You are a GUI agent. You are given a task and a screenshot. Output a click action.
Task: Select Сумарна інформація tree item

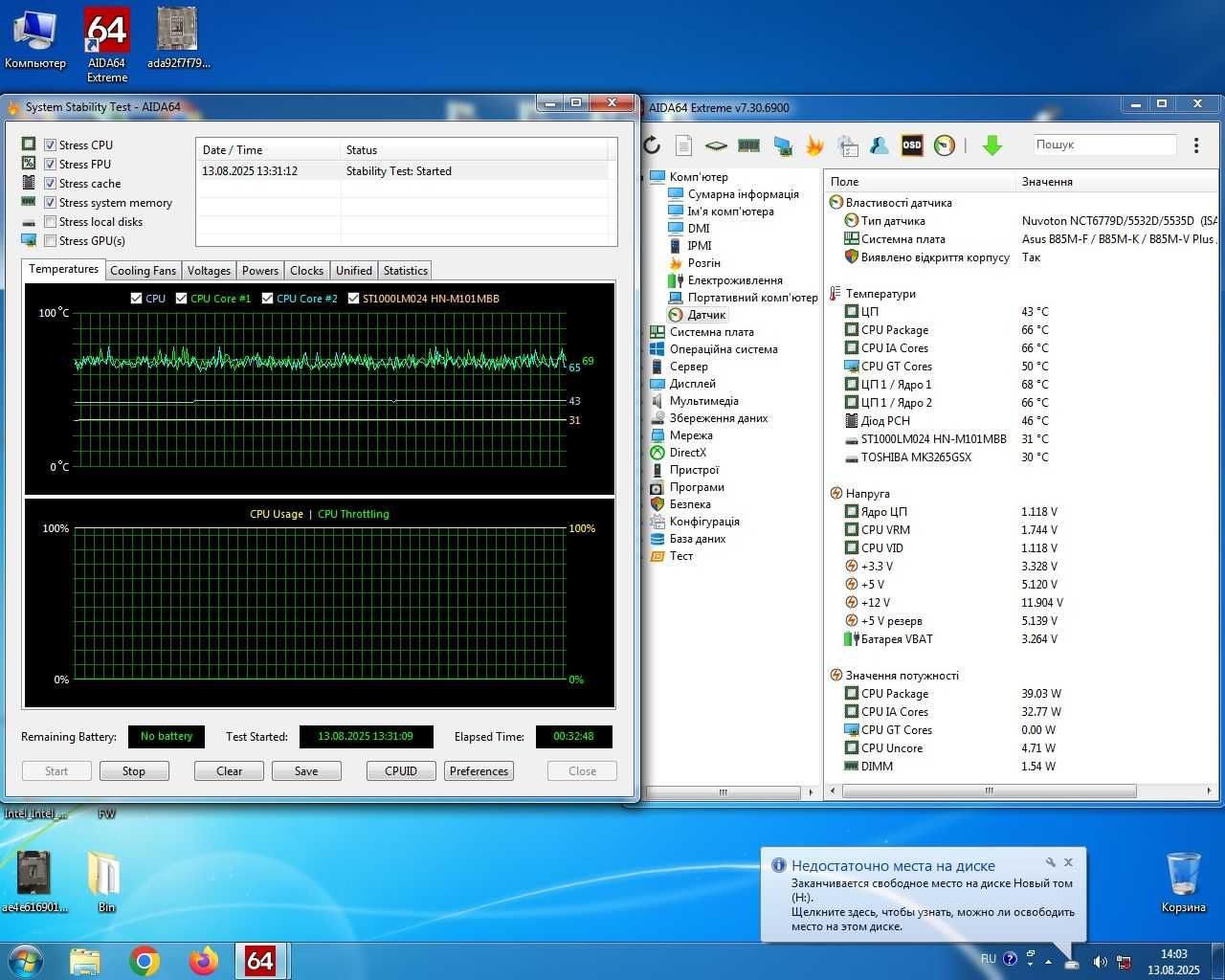pyautogui.click(x=743, y=194)
